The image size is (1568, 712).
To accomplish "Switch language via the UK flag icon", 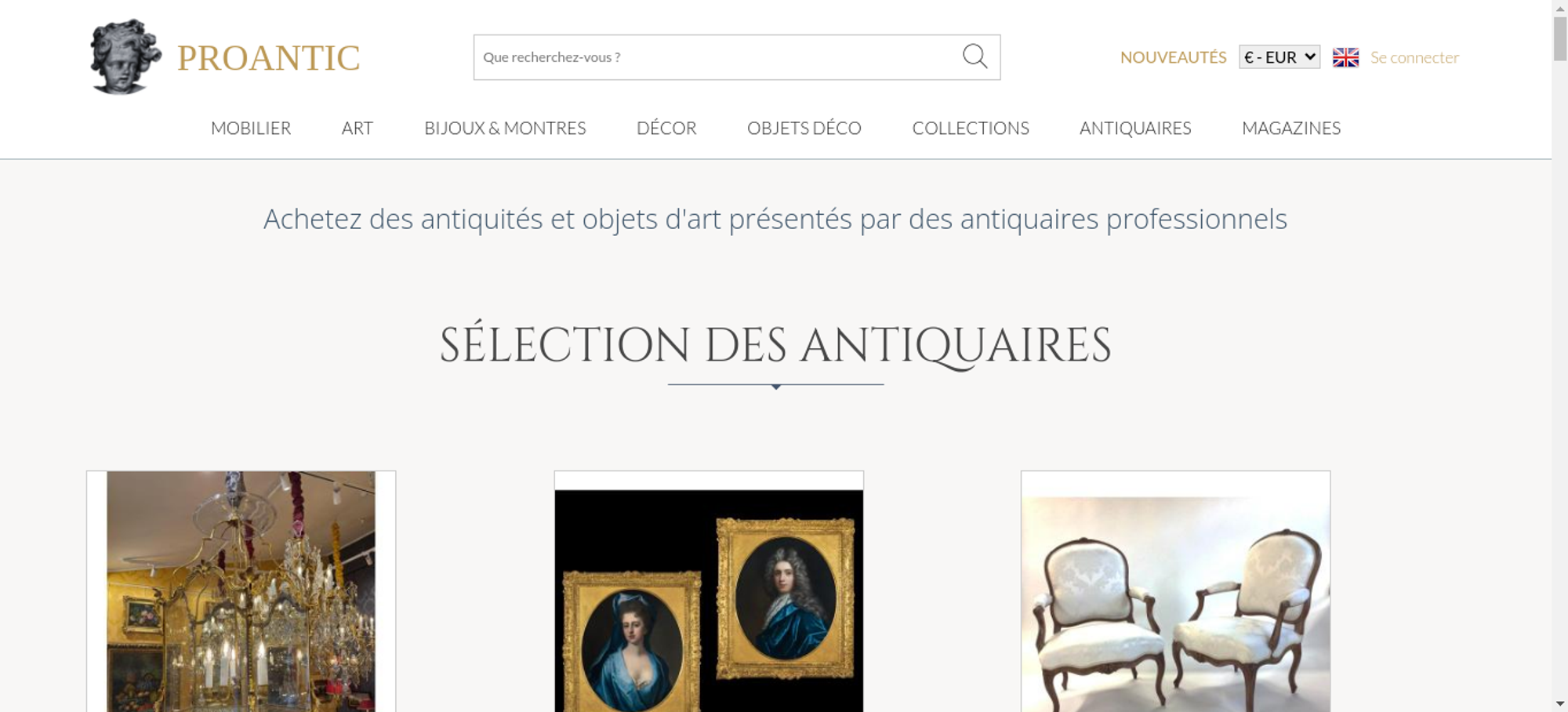I will [1345, 57].
